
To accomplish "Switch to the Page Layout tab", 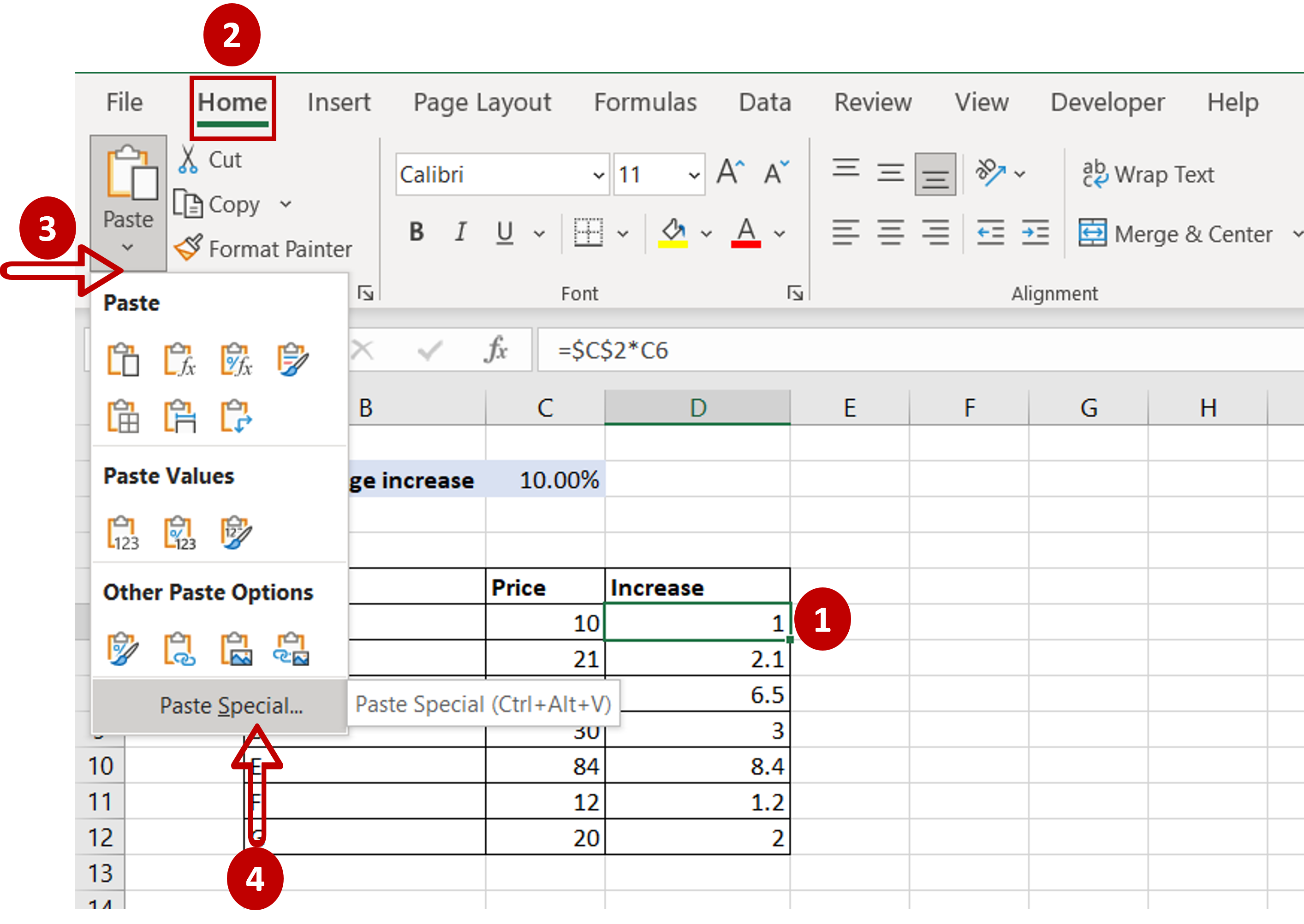I will tap(482, 102).
